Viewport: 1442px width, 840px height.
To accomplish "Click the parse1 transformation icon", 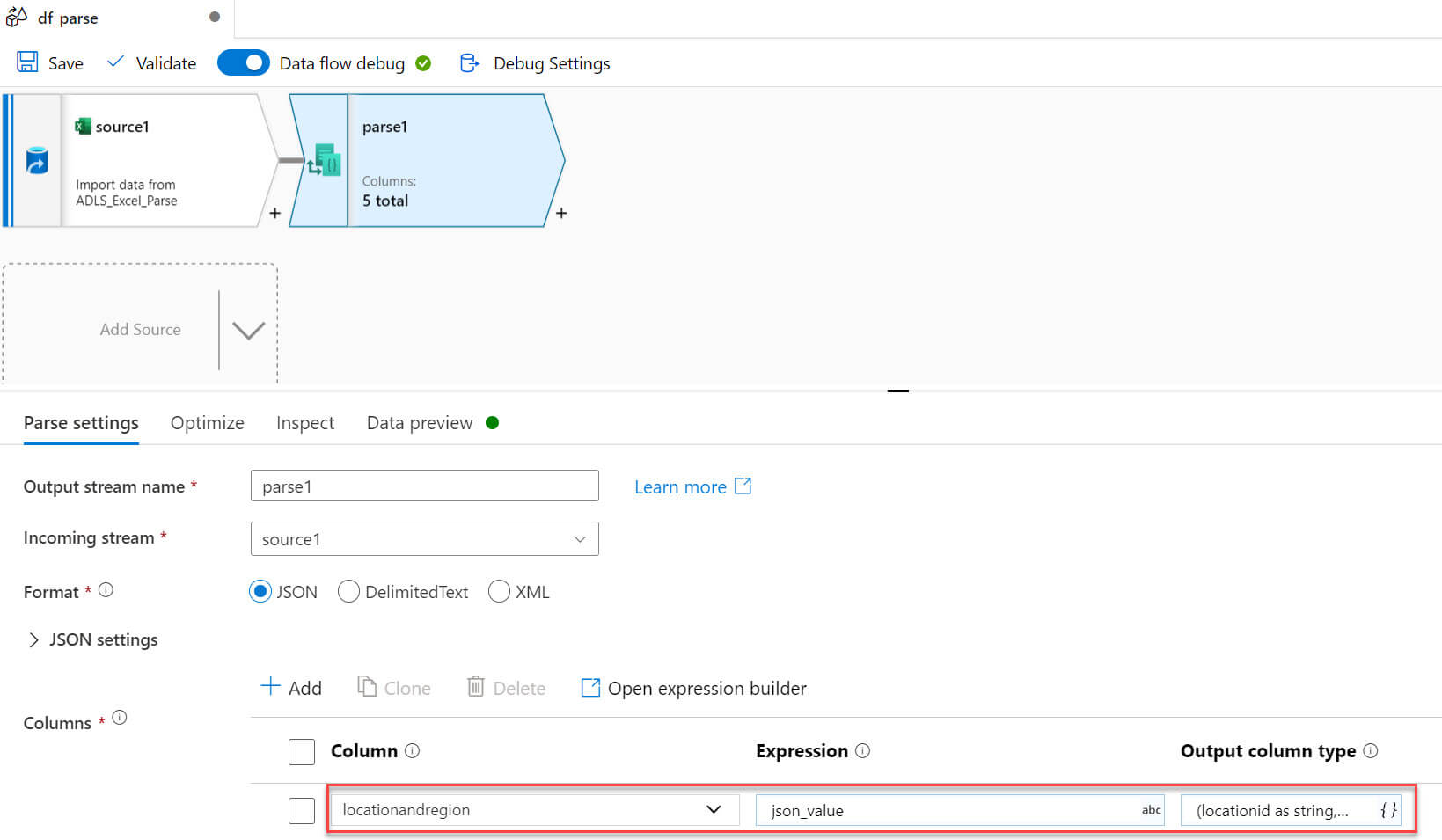I will point(324,161).
